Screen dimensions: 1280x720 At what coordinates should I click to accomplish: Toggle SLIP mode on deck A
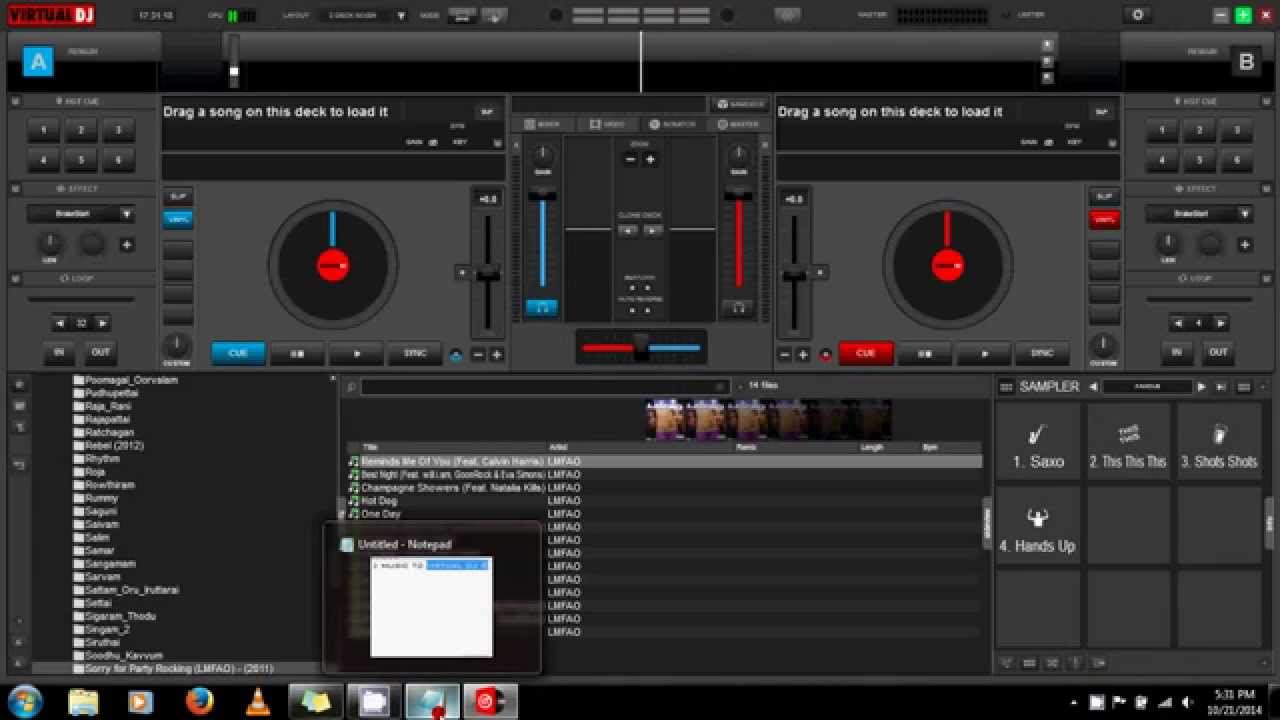(x=178, y=196)
